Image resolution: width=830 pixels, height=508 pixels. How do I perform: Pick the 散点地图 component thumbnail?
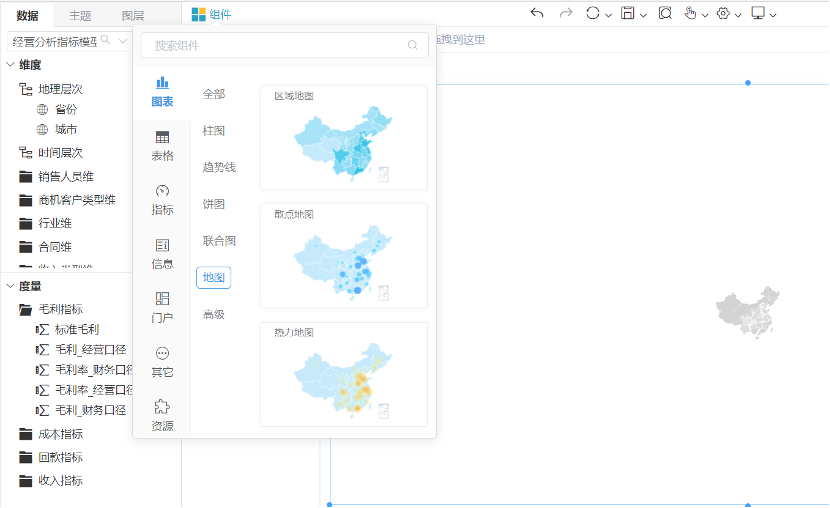(x=344, y=256)
